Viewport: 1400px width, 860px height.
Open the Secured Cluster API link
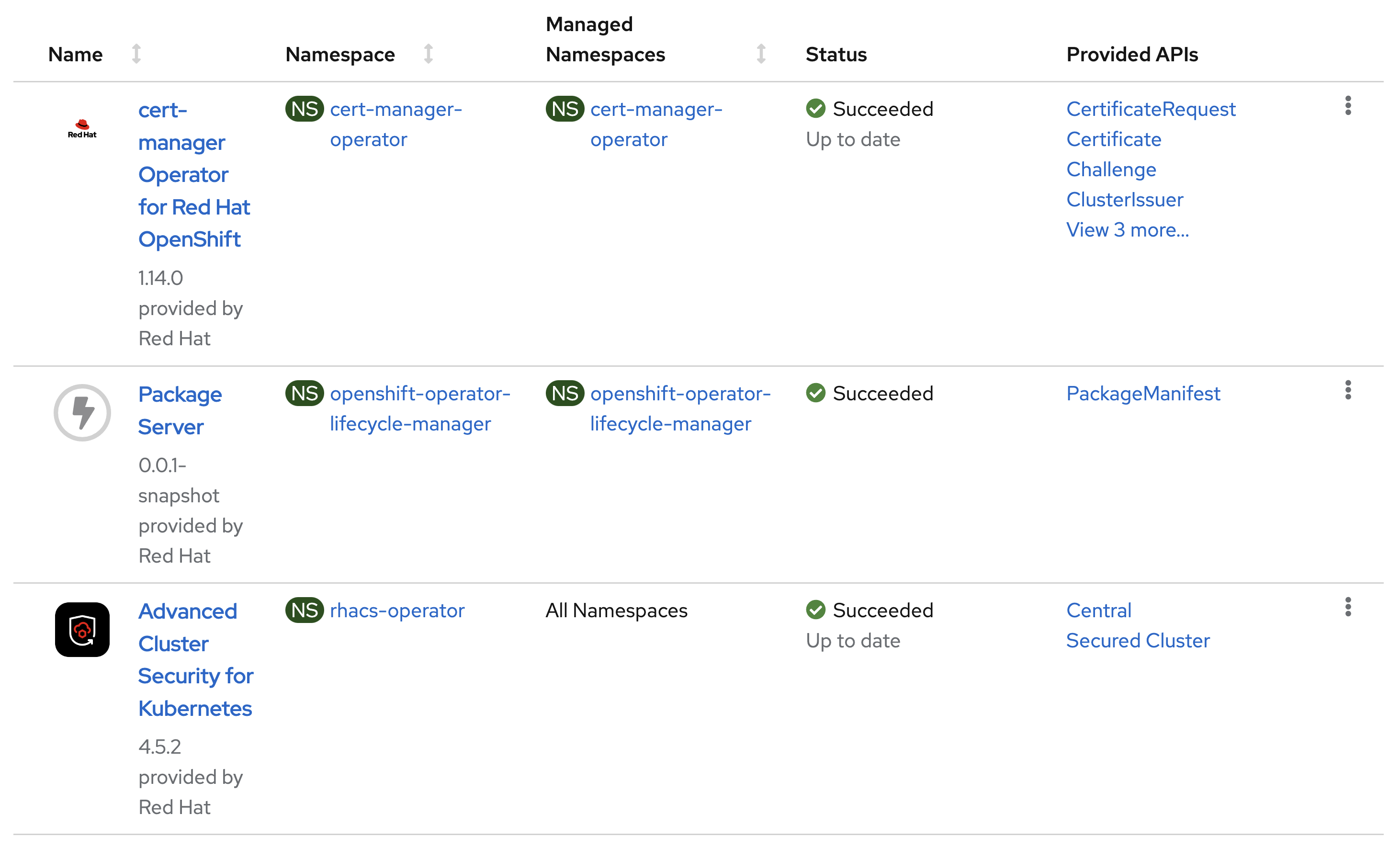[x=1137, y=640]
